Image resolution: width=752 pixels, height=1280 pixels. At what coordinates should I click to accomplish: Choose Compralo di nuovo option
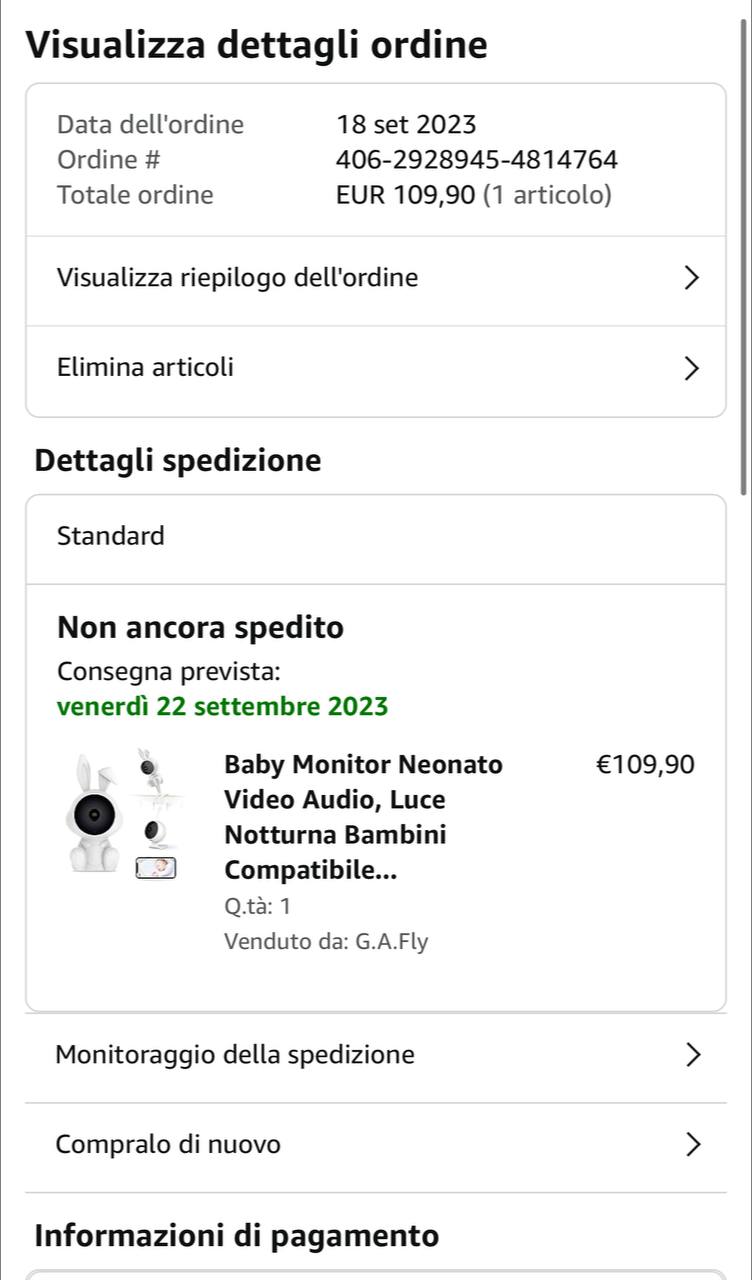[x=168, y=1145]
